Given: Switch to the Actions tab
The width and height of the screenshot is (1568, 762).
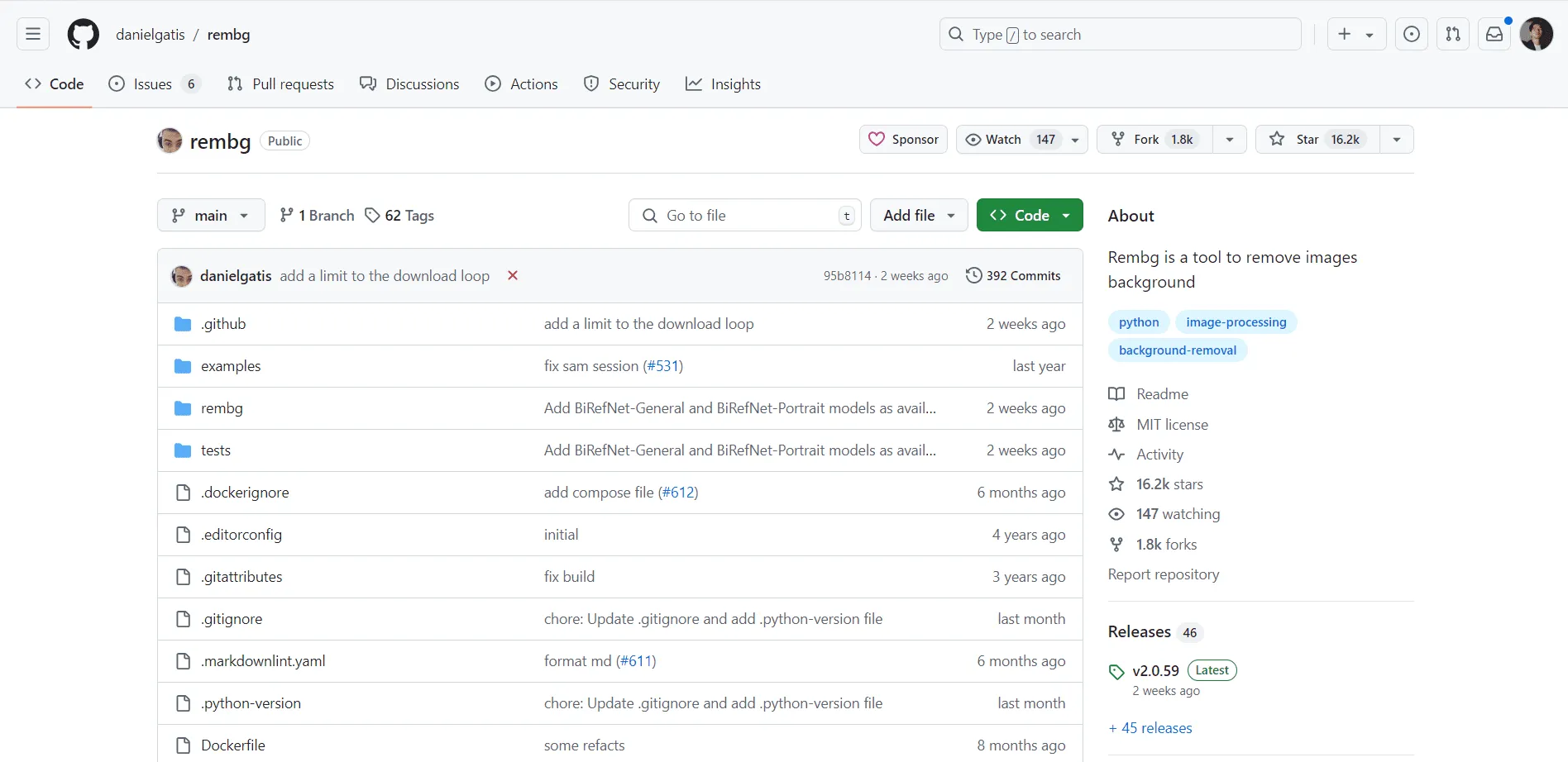Looking at the screenshot, I should pos(521,83).
